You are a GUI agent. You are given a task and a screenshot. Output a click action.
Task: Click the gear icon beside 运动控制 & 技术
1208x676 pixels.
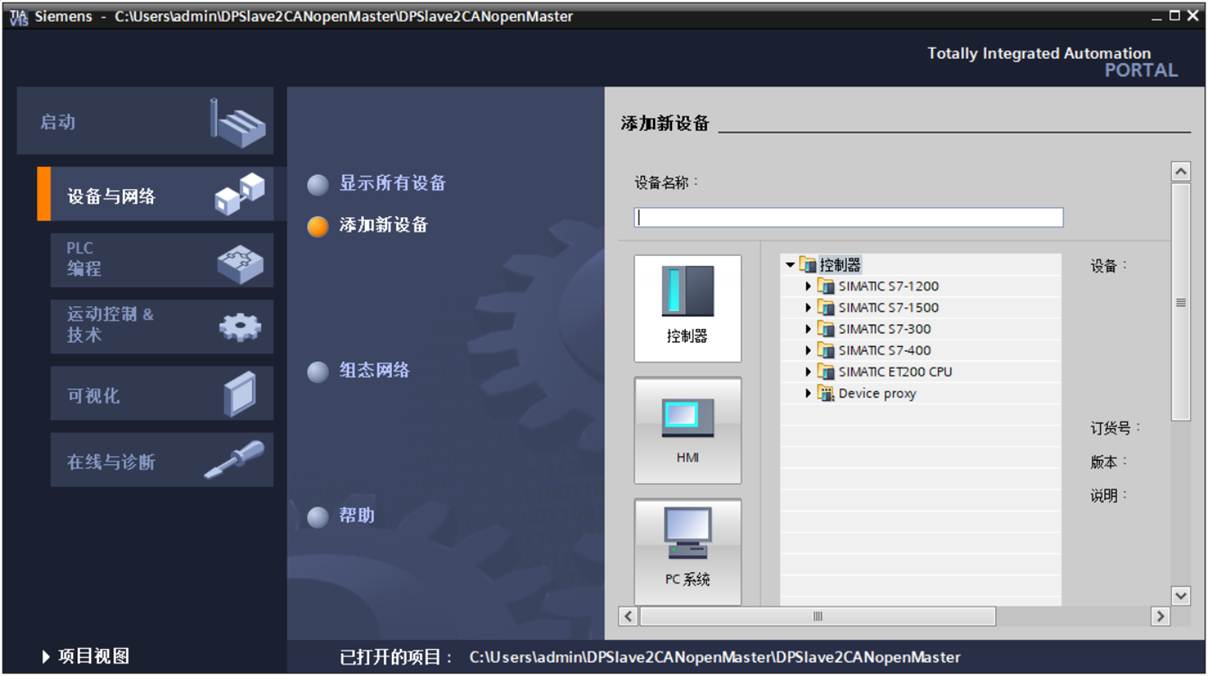pos(240,327)
